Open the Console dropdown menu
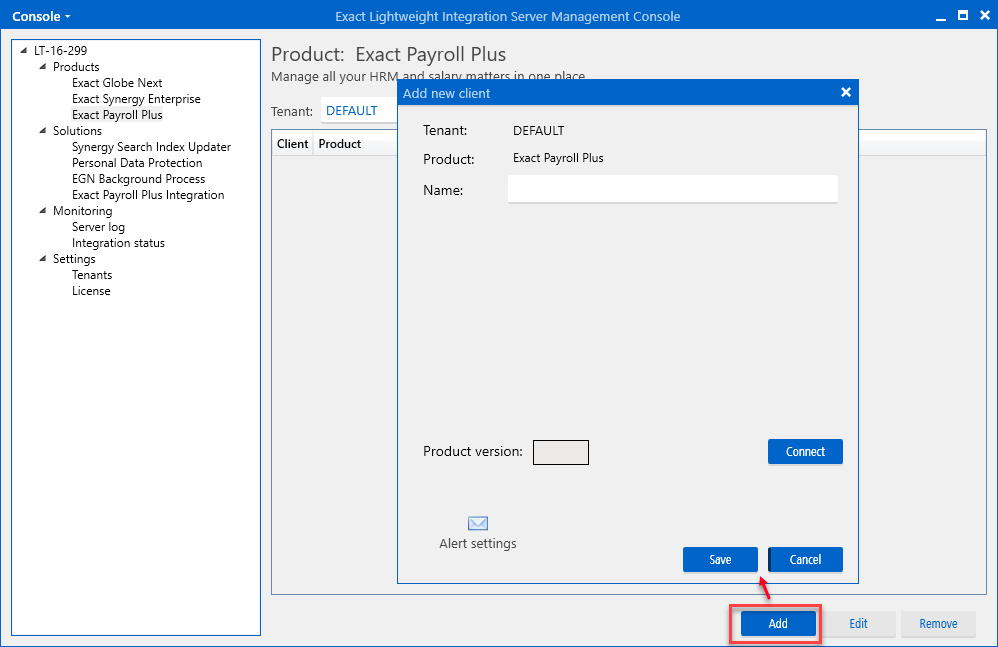This screenshot has width=998, height=647. [x=41, y=17]
